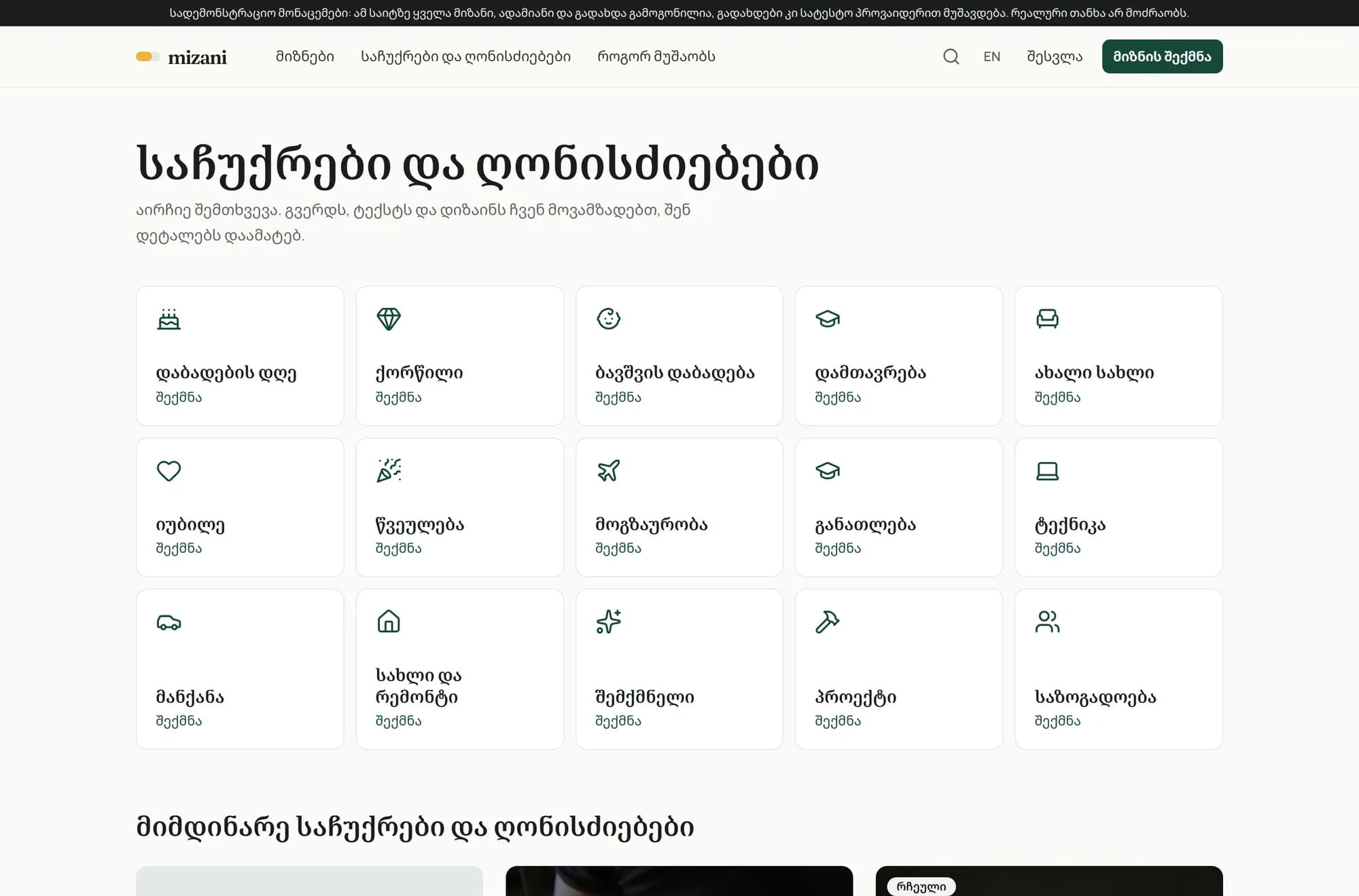Click the baby face icon on ბავშვის დაბადება card

coord(608,319)
